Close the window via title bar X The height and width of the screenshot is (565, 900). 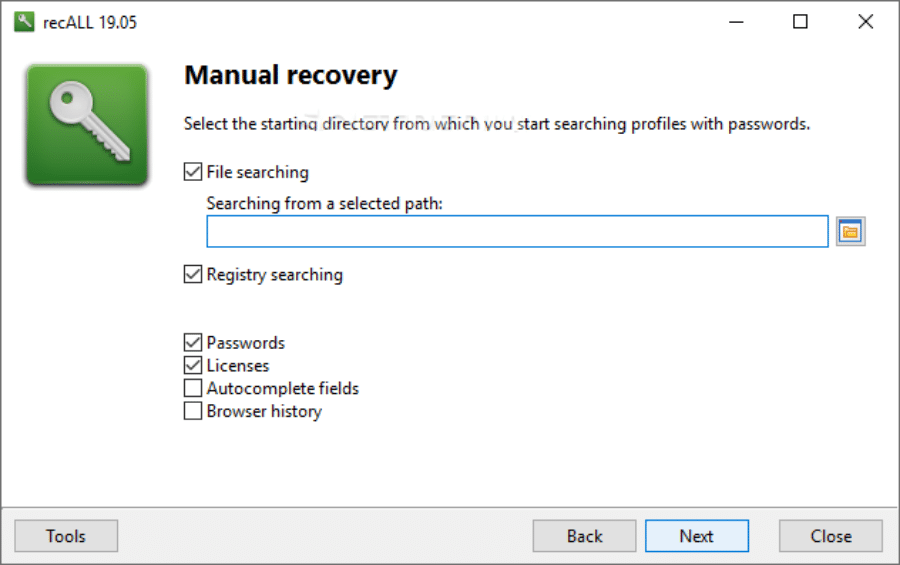pos(866,22)
